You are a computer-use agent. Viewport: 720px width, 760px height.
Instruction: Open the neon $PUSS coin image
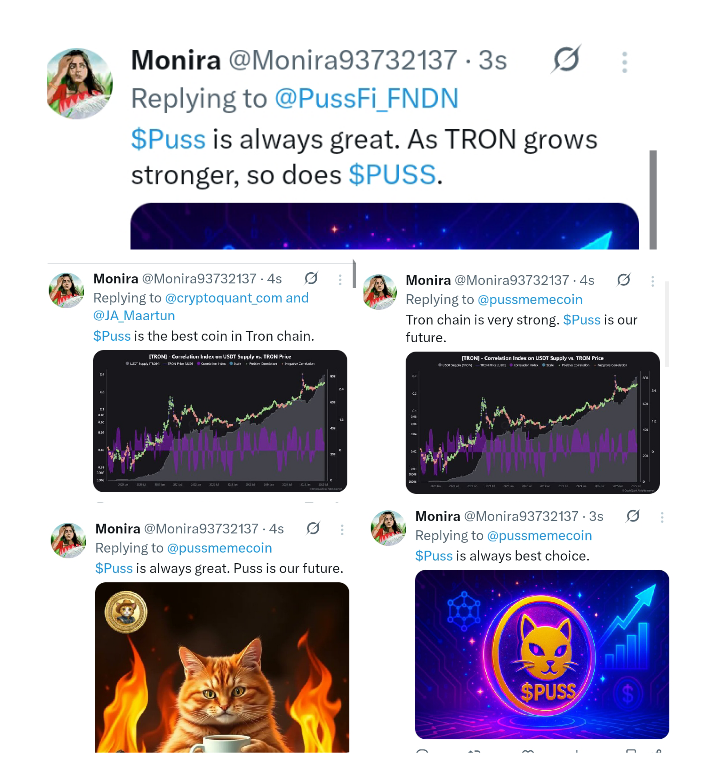[x=542, y=654]
